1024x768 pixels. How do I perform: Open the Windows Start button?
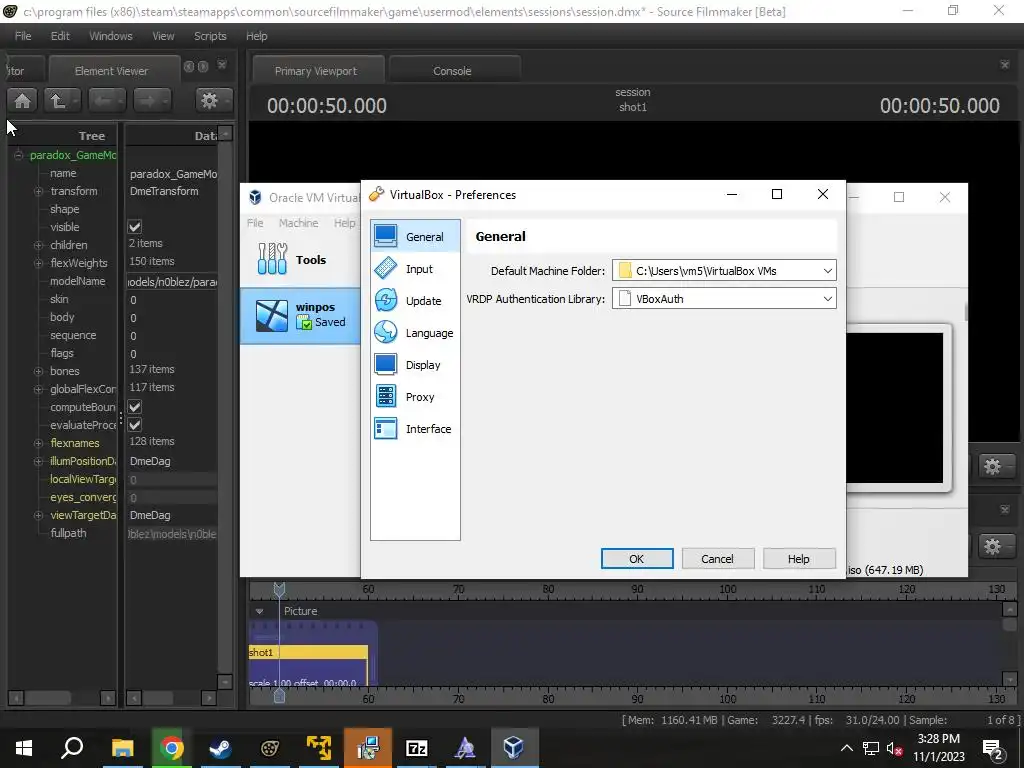click(24, 748)
